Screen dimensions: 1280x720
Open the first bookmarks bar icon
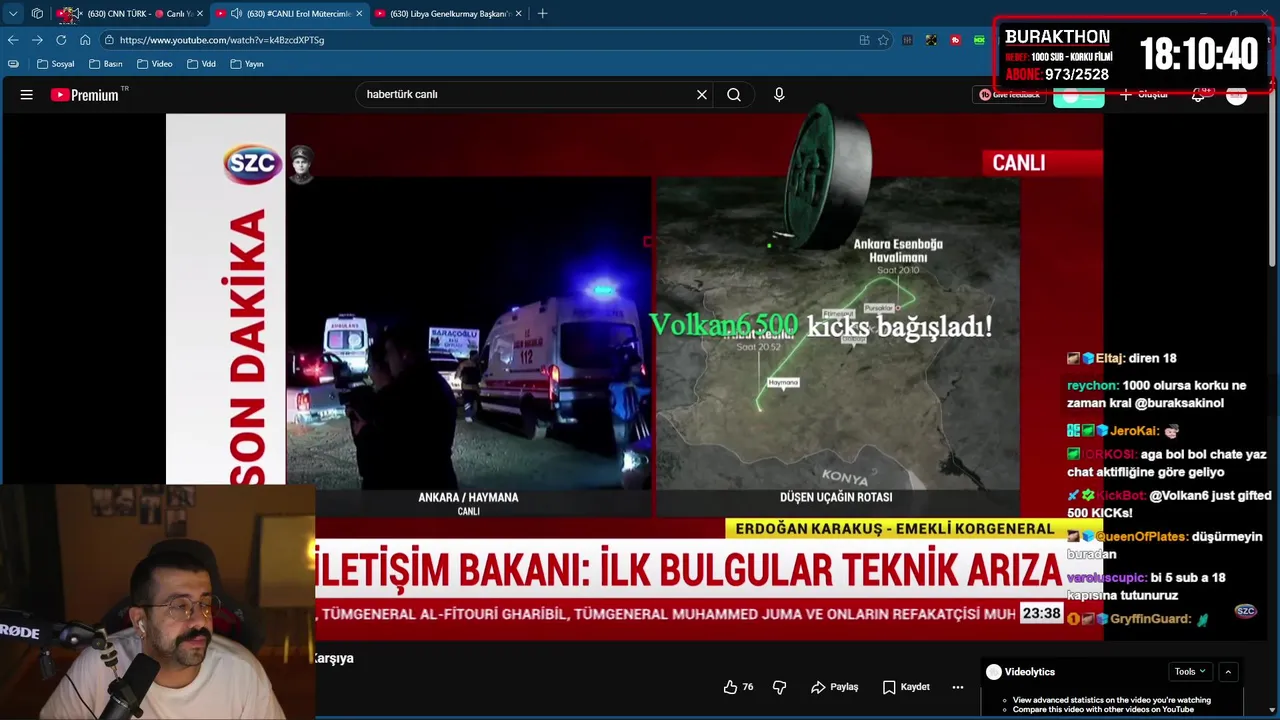coord(13,64)
